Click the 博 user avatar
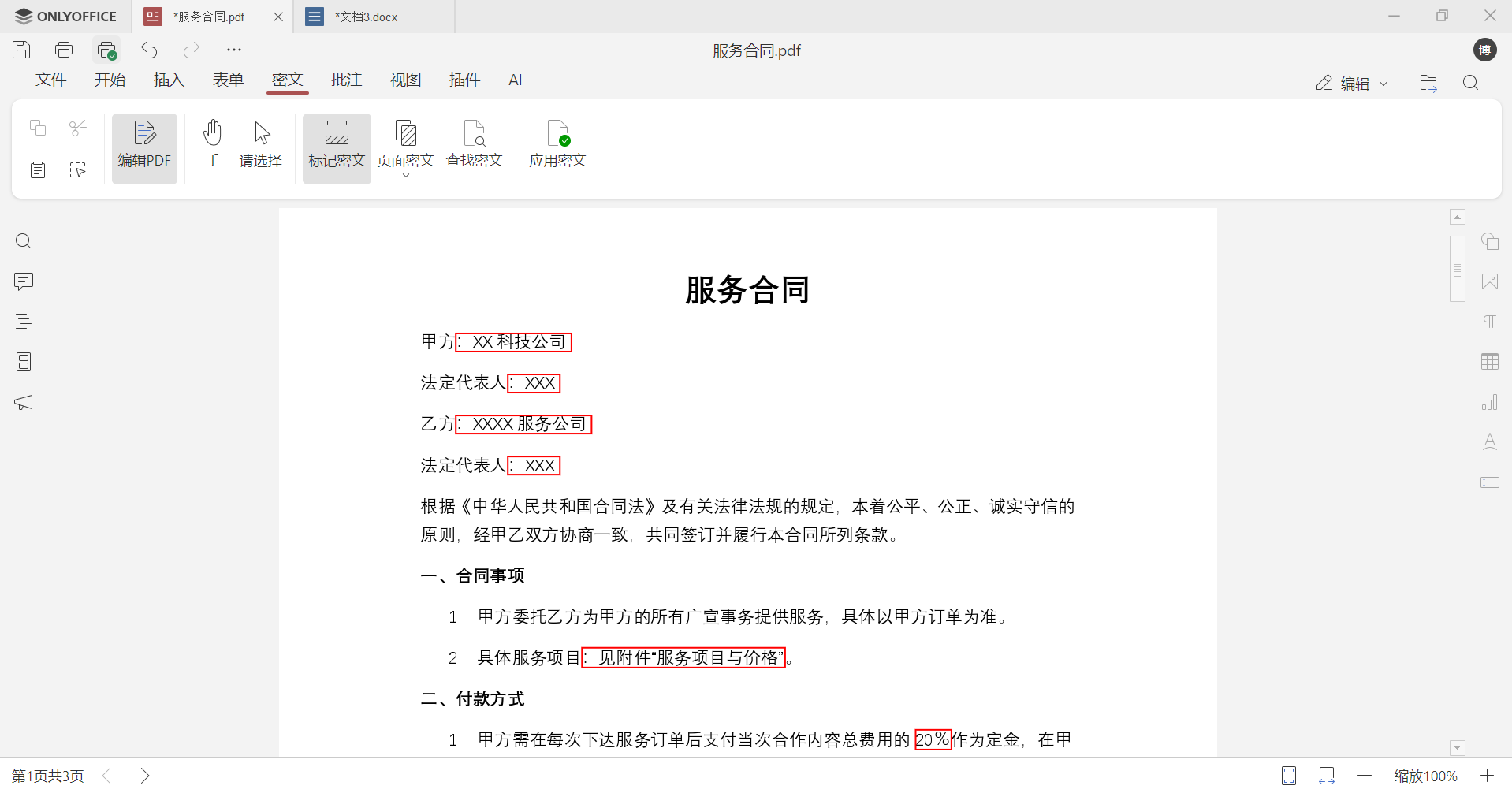The height and width of the screenshot is (793, 1512). [x=1485, y=50]
